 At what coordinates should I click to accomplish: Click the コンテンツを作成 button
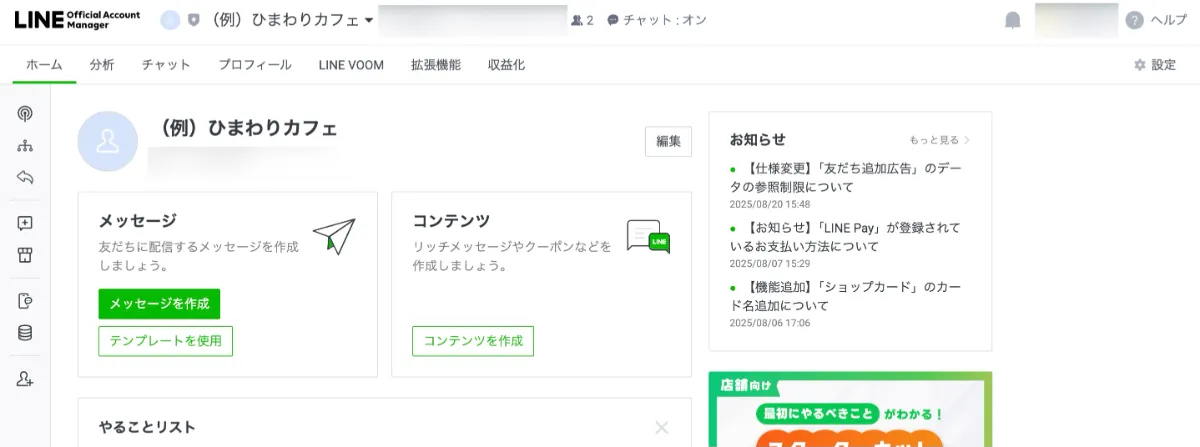click(x=473, y=341)
